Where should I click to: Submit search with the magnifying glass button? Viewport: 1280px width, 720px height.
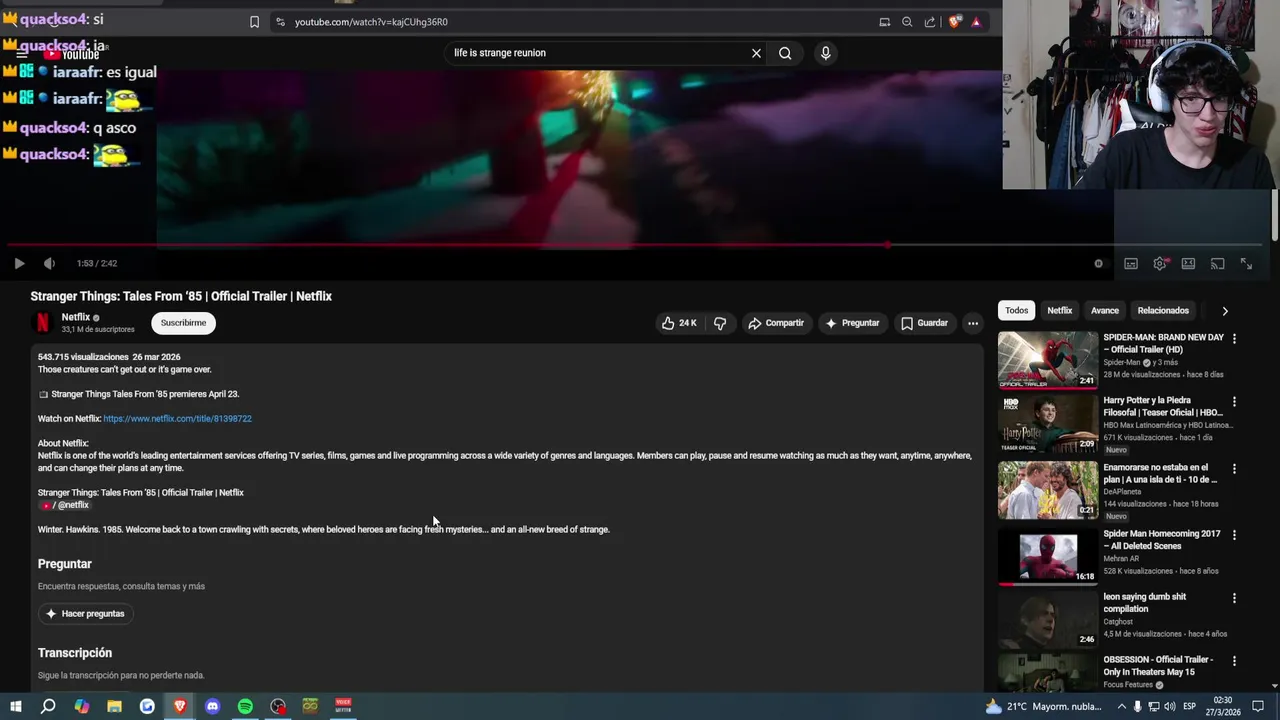click(785, 53)
